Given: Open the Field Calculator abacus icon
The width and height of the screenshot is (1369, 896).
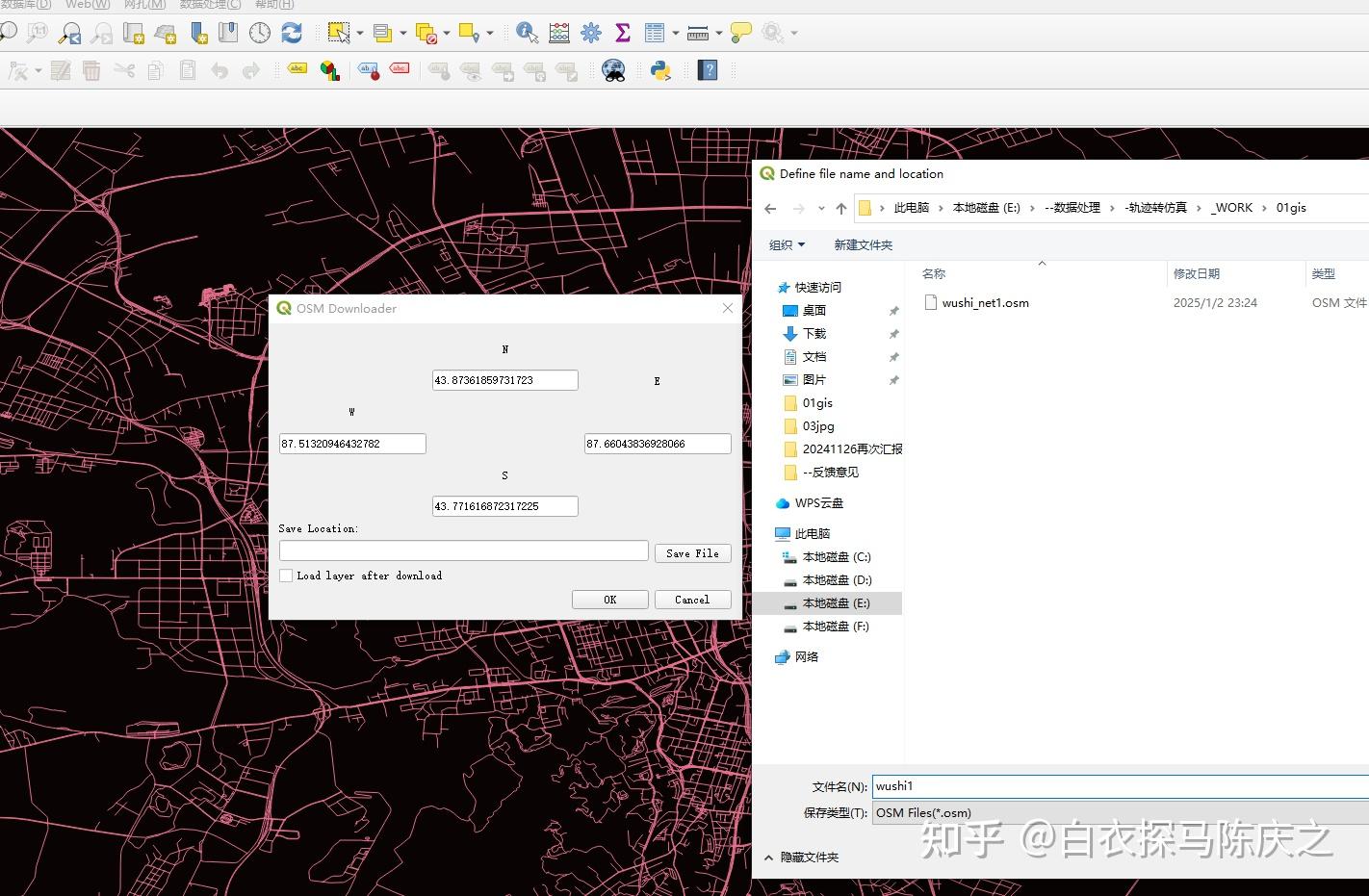Looking at the screenshot, I should [x=559, y=34].
